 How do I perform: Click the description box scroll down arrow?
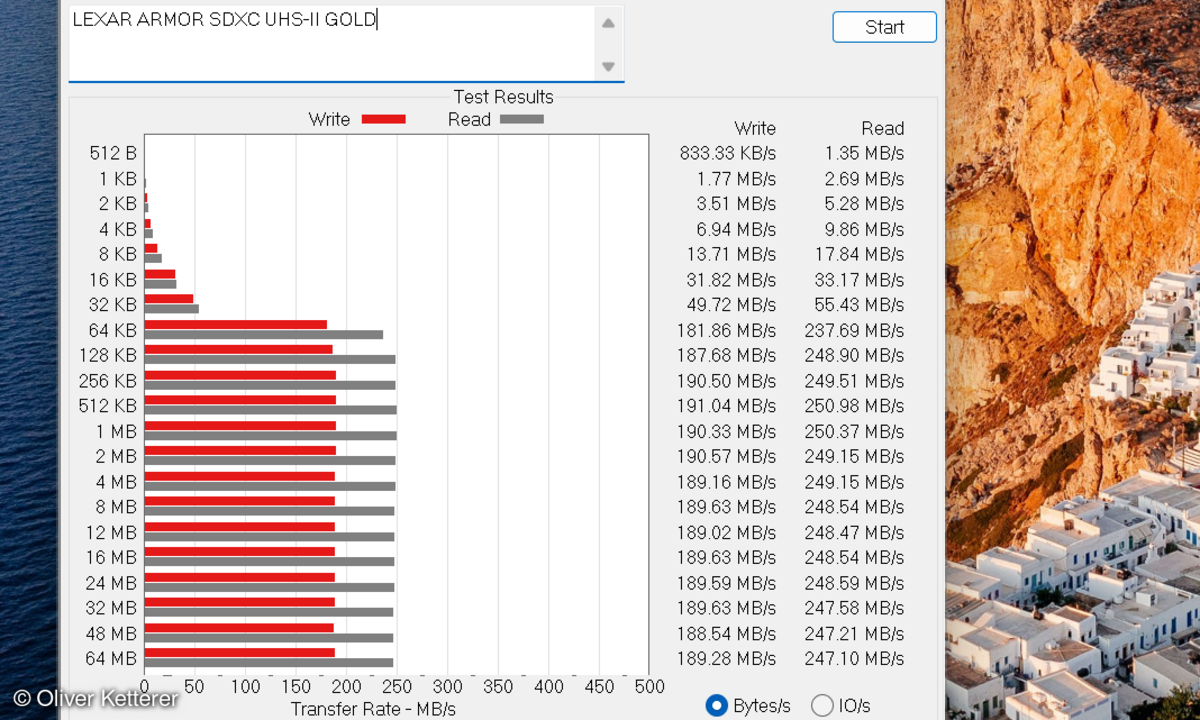click(608, 67)
